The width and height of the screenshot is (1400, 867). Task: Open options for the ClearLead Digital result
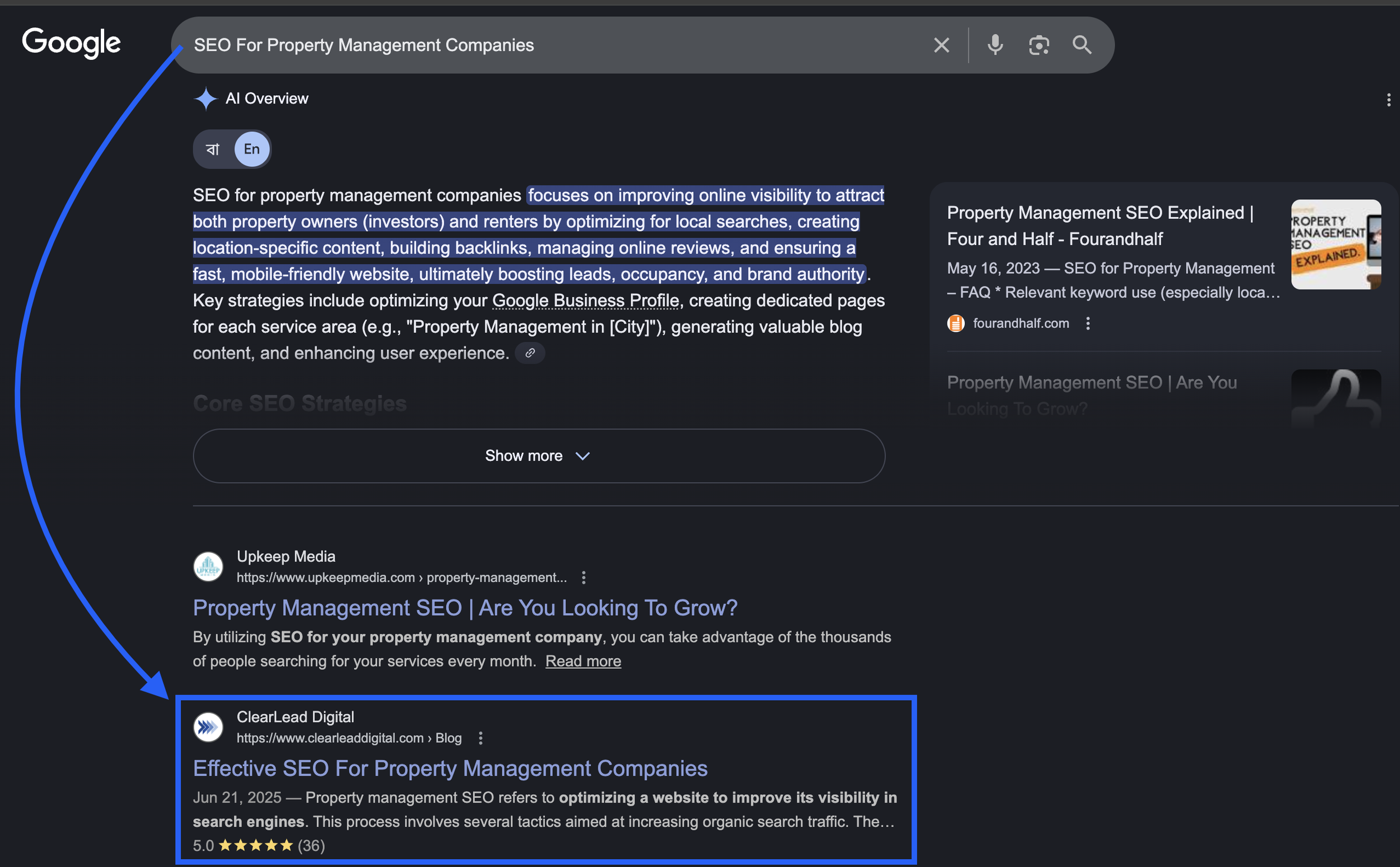coord(480,738)
